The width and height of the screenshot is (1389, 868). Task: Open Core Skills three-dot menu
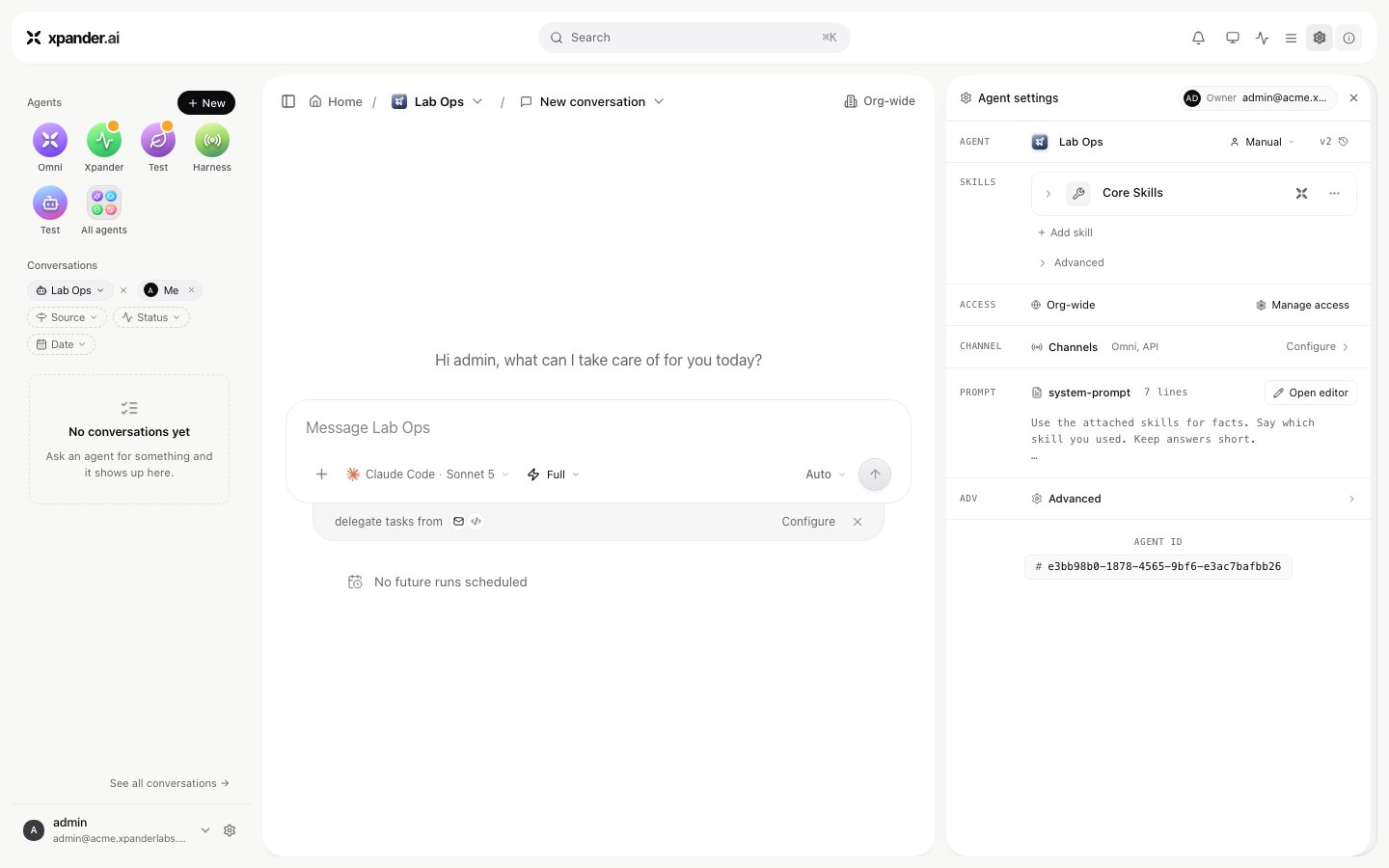pos(1335,194)
